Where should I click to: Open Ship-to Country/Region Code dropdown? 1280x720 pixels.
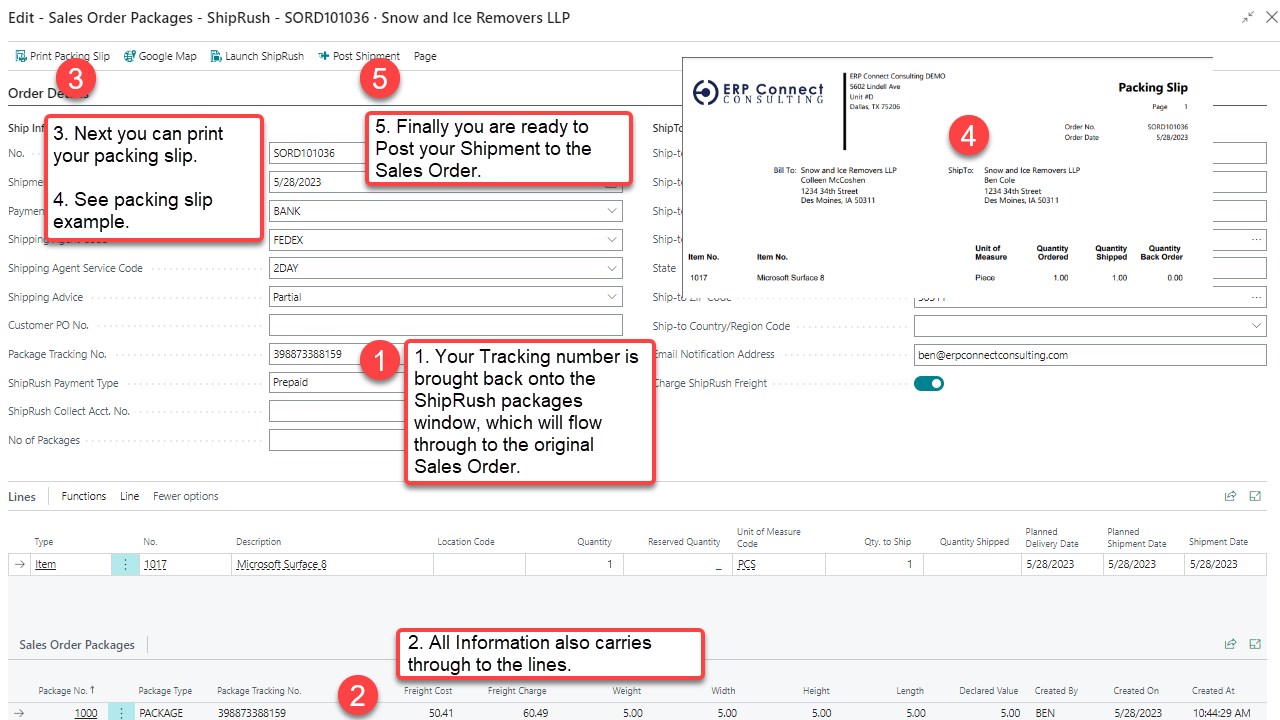1256,326
